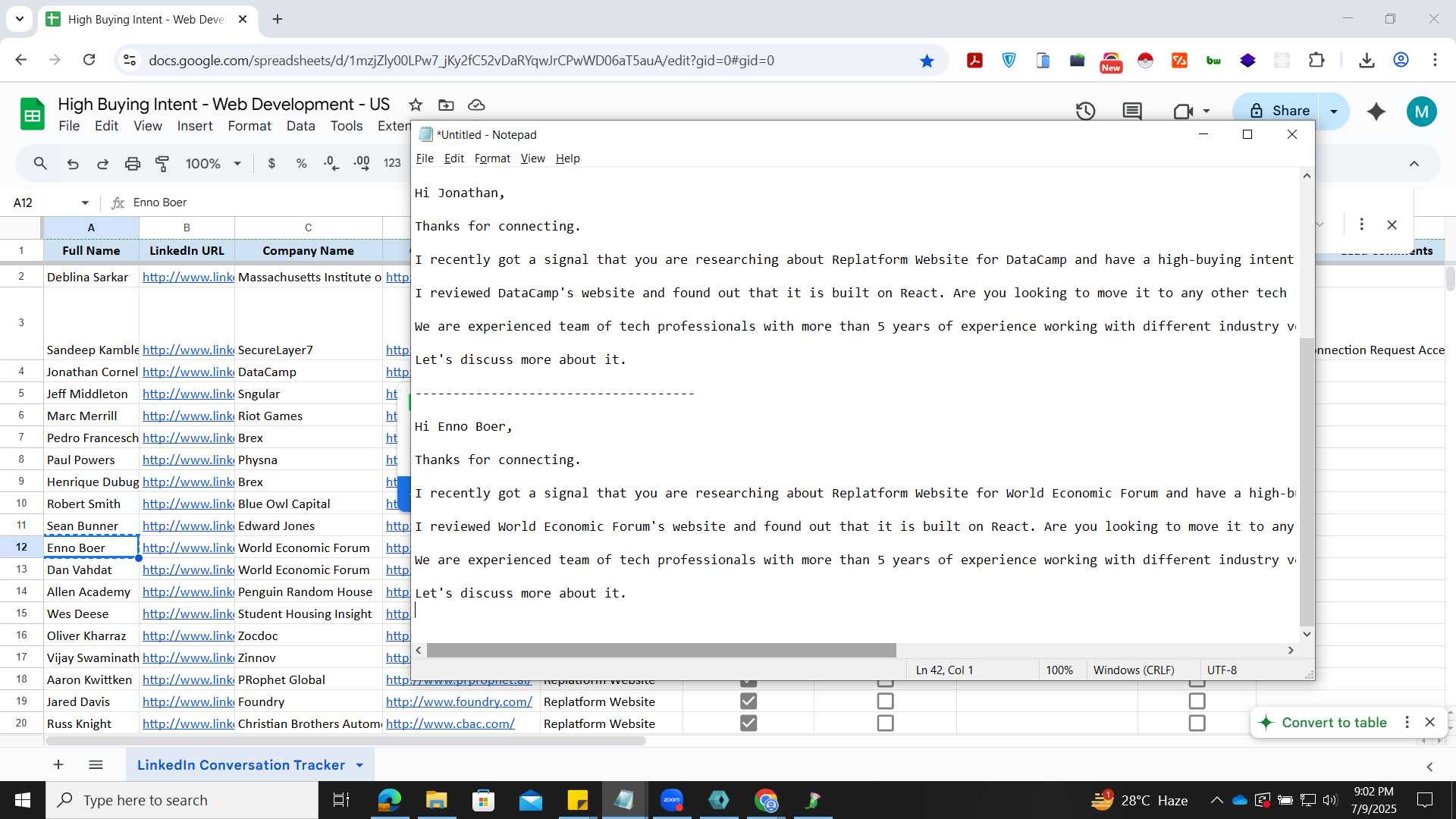The width and height of the screenshot is (1456, 819).
Task: Reload the browser page
Action: [x=89, y=60]
